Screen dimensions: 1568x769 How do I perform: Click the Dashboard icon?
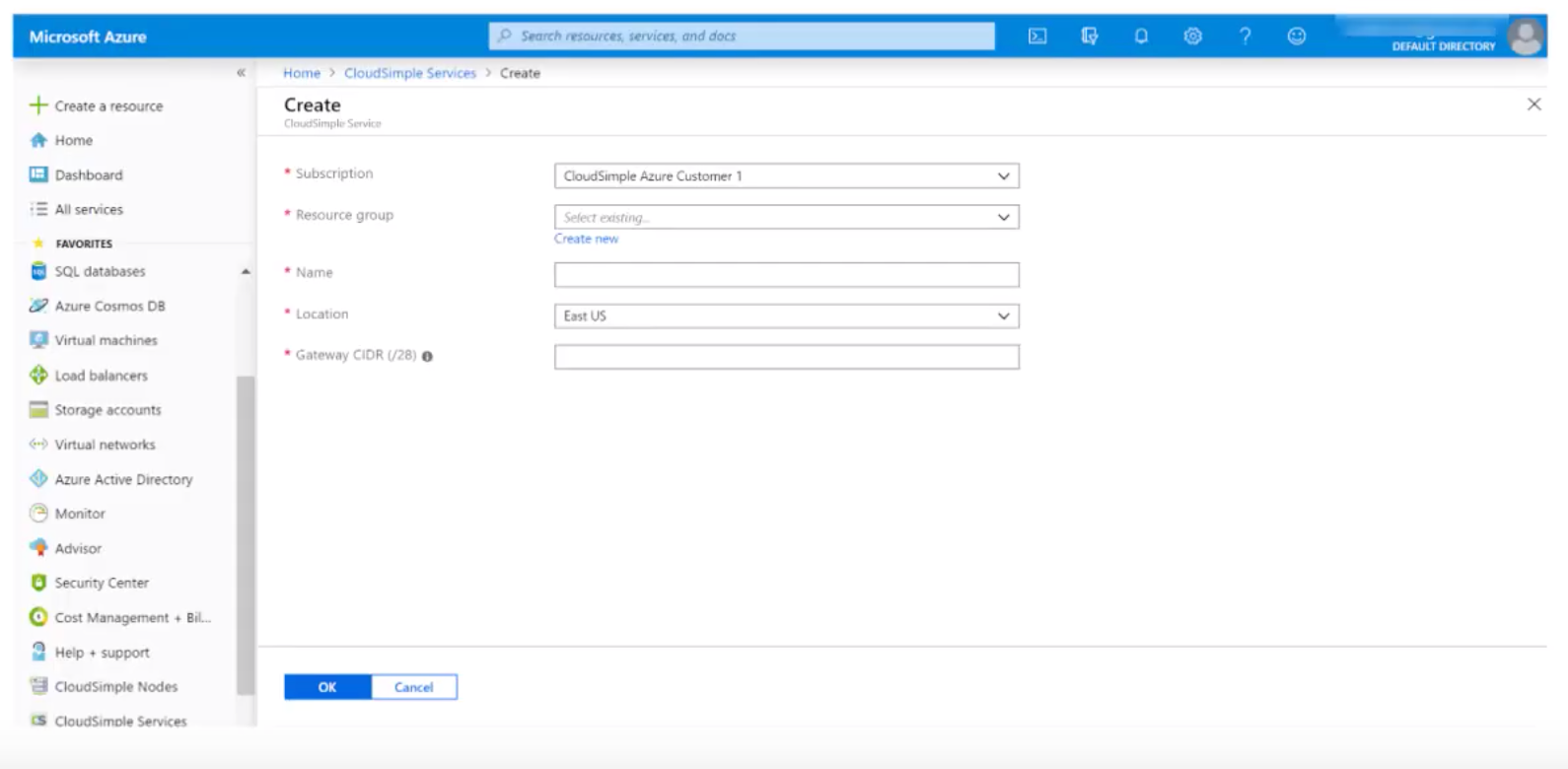tap(38, 175)
